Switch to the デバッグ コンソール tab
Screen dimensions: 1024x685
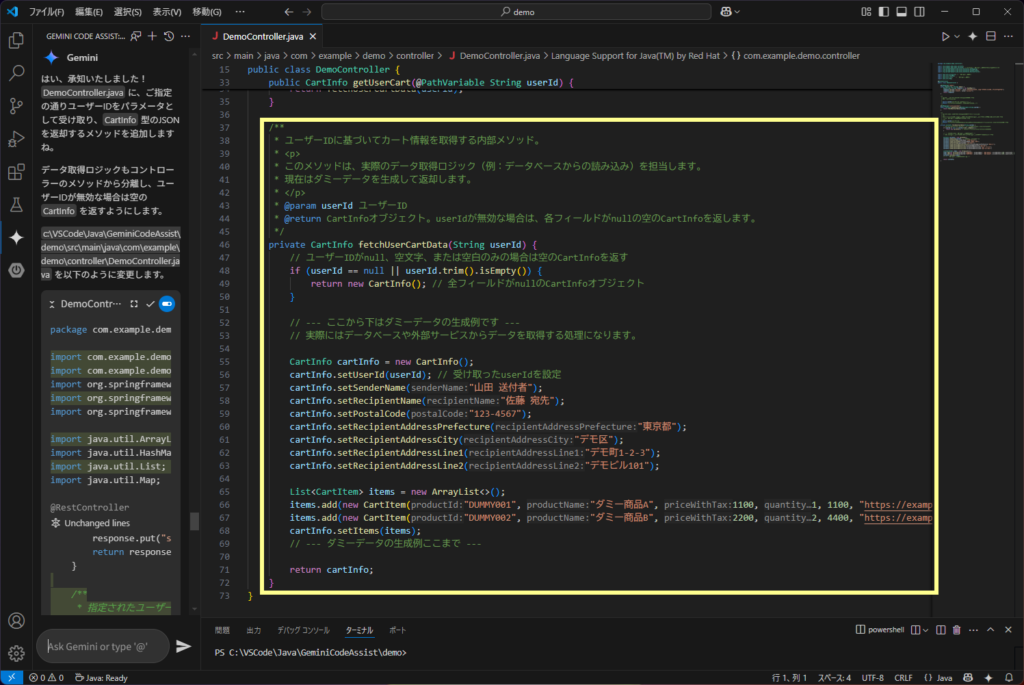[303, 631]
